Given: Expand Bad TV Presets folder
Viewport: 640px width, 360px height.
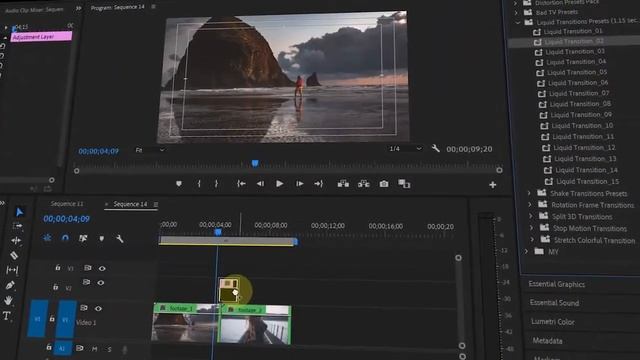Looking at the screenshot, I should coord(516,13).
